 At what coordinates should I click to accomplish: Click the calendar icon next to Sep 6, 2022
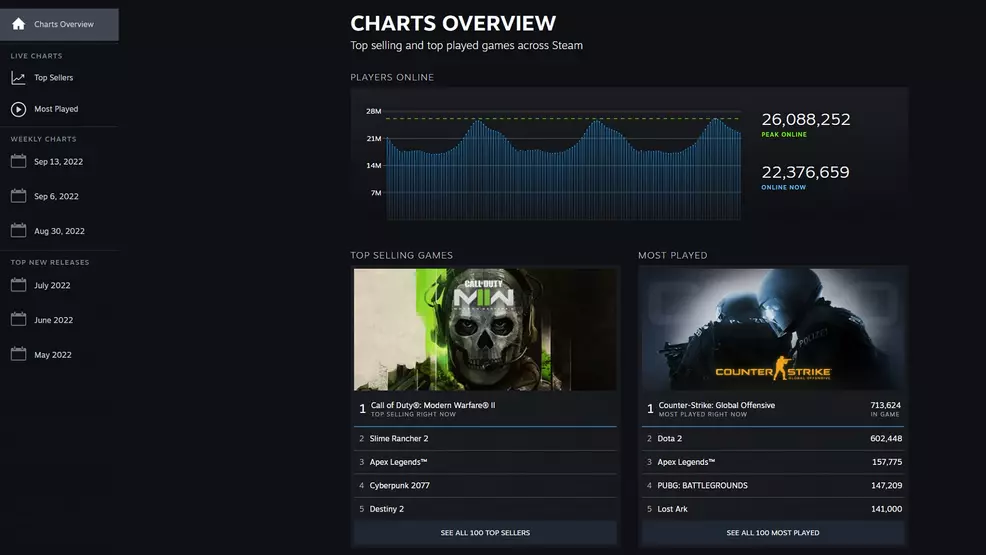(18, 196)
